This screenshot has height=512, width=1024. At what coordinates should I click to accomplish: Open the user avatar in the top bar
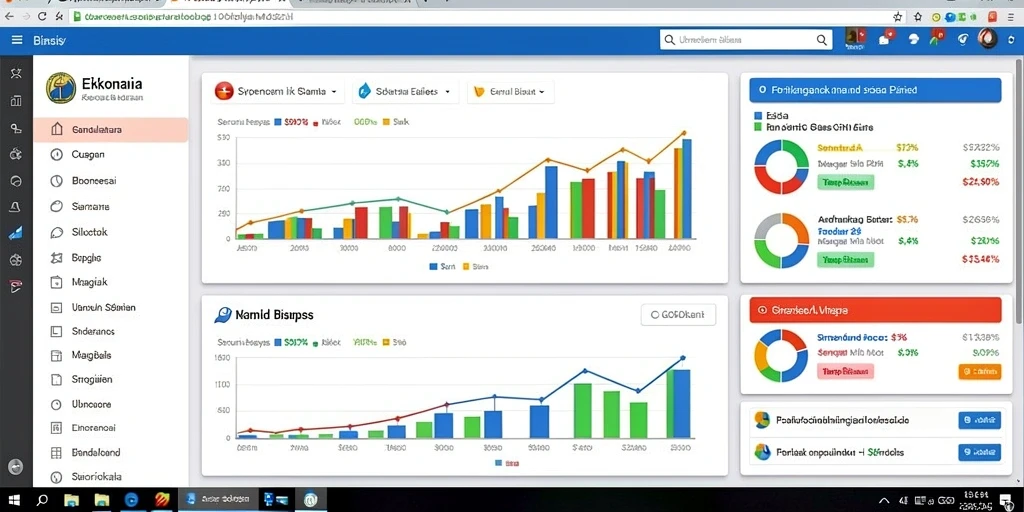pos(987,39)
